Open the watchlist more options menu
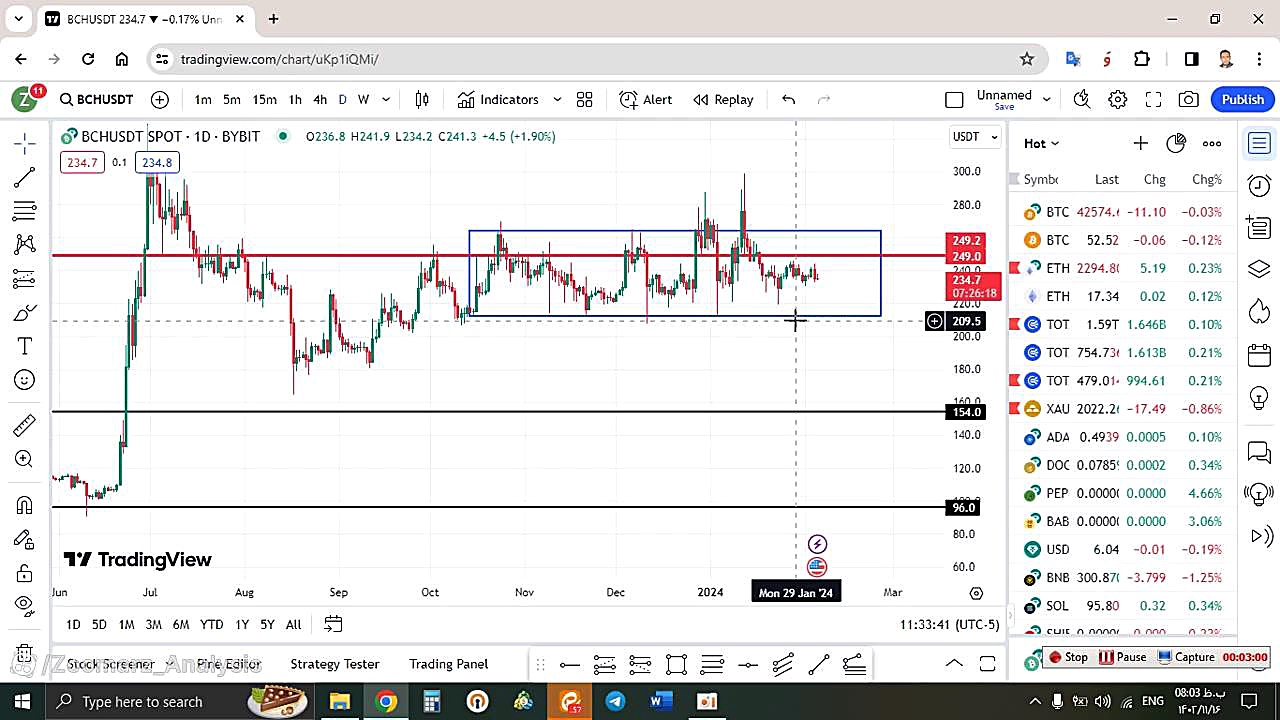Image resolution: width=1280 pixels, height=720 pixels. click(1212, 143)
